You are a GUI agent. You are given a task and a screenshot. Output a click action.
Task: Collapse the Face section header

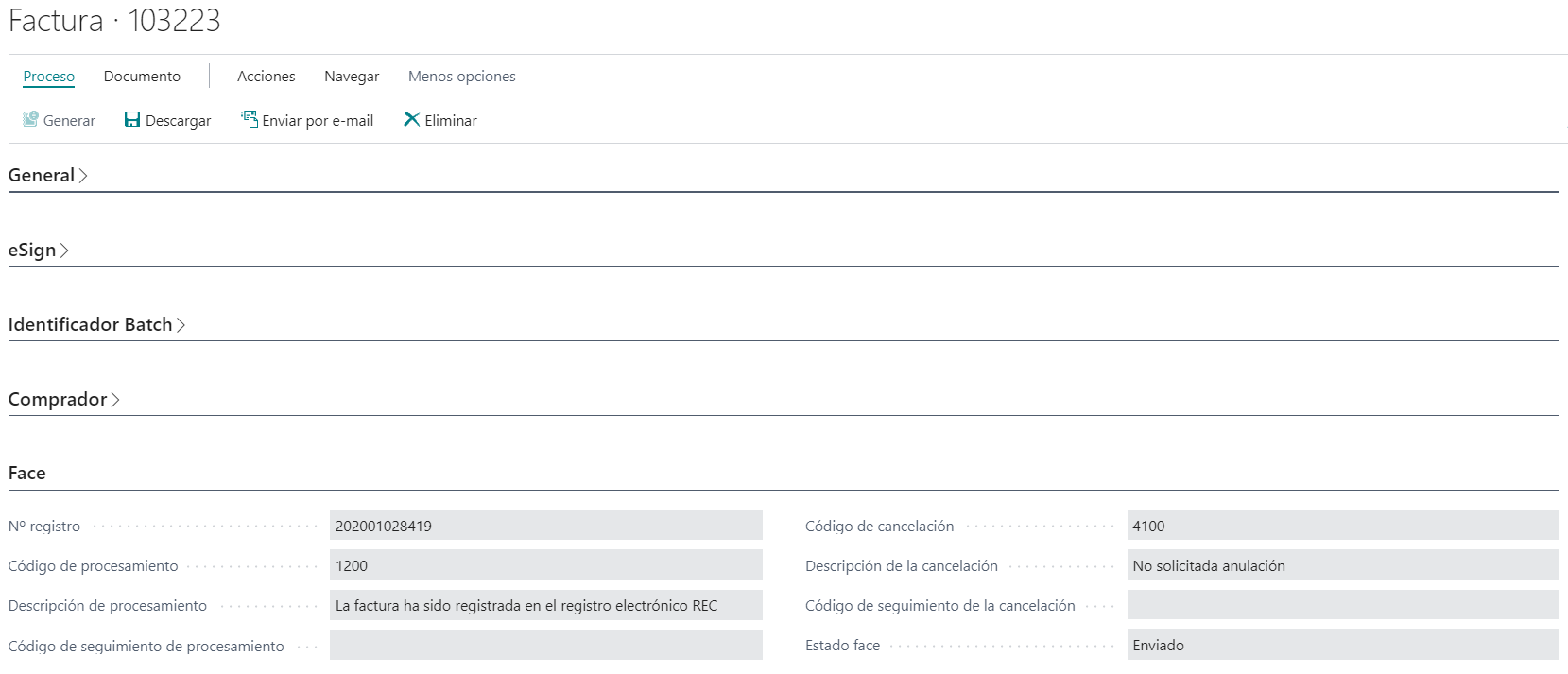(x=26, y=472)
